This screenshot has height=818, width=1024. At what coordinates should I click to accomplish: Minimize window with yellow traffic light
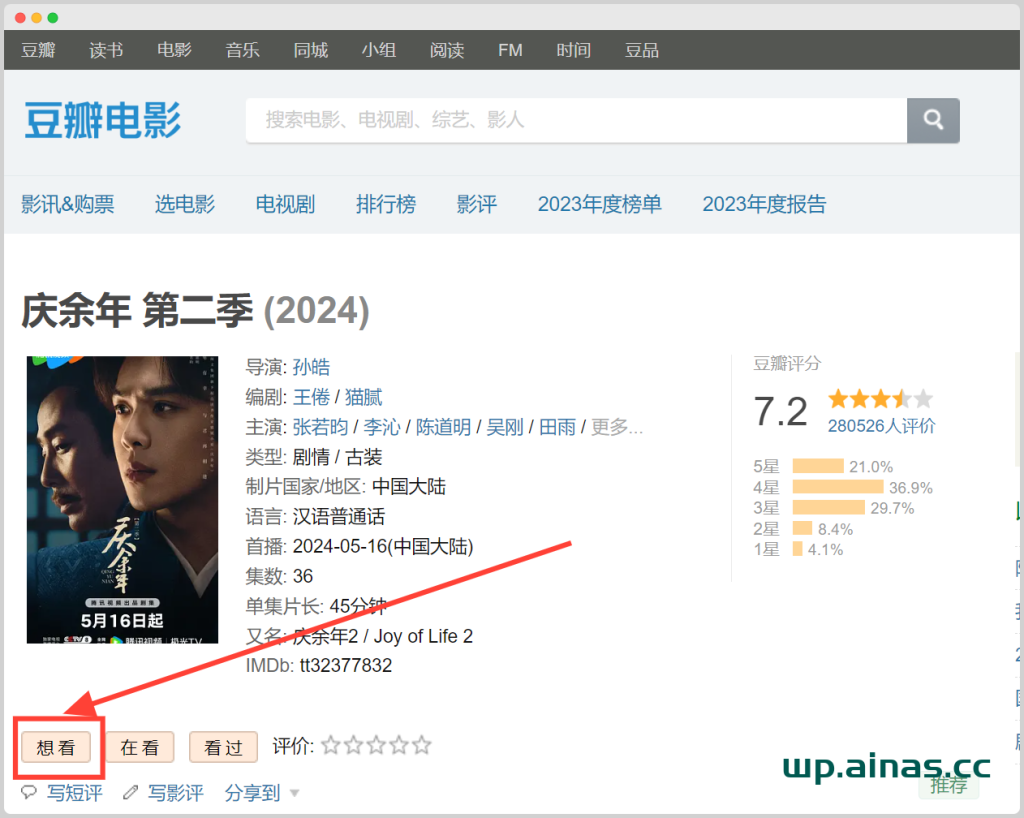(x=37, y=18)
